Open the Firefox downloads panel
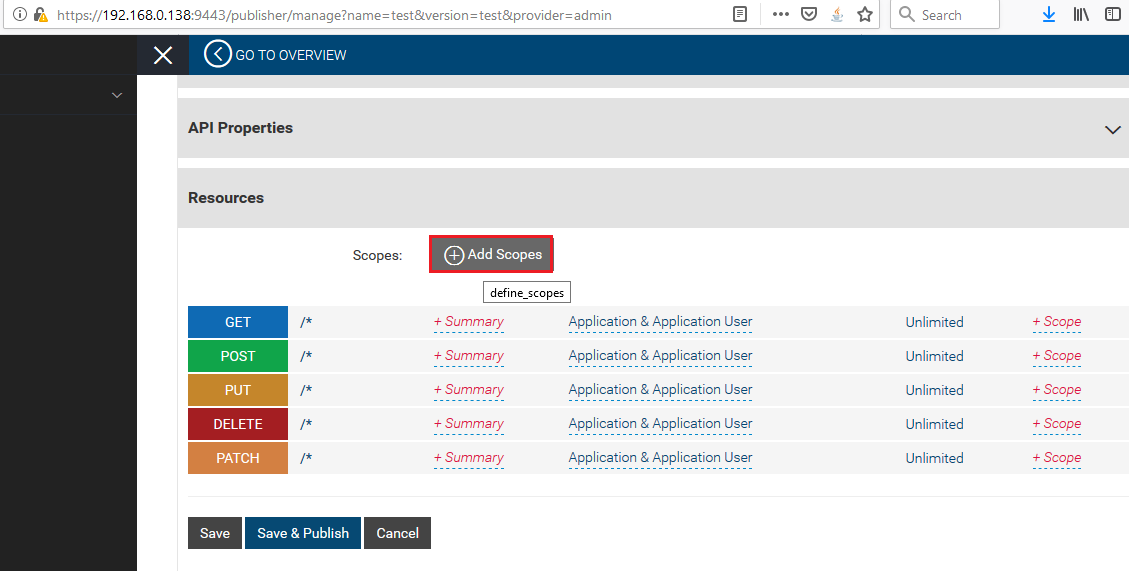This screenshot has width=1129, height=571. [1049, 15]
